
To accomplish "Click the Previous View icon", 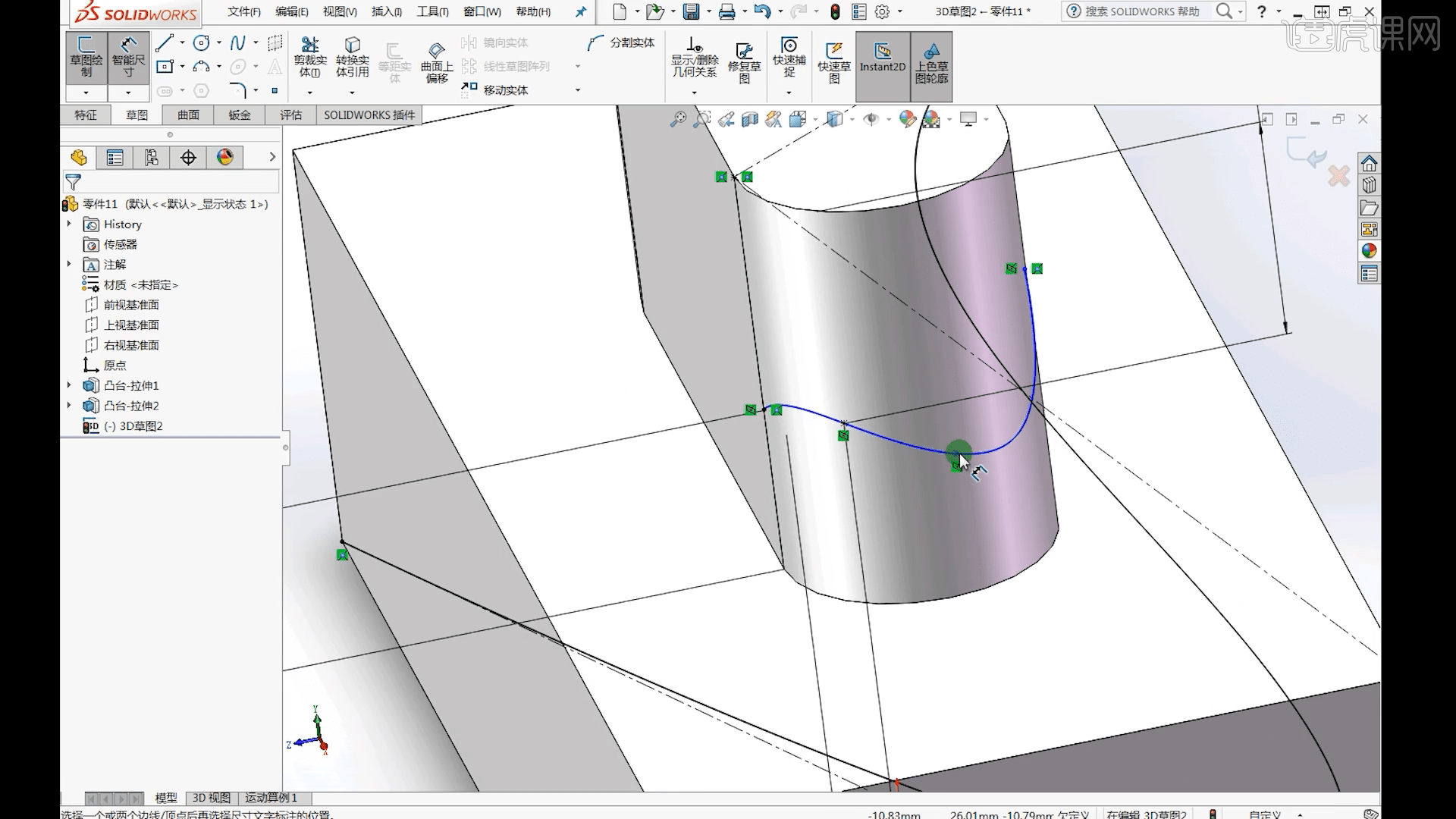I will (726, 119).
